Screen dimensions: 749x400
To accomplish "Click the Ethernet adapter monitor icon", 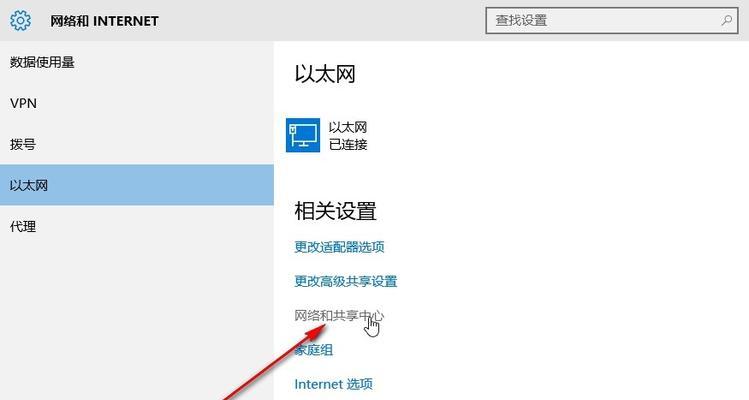I will pos(303,135).
